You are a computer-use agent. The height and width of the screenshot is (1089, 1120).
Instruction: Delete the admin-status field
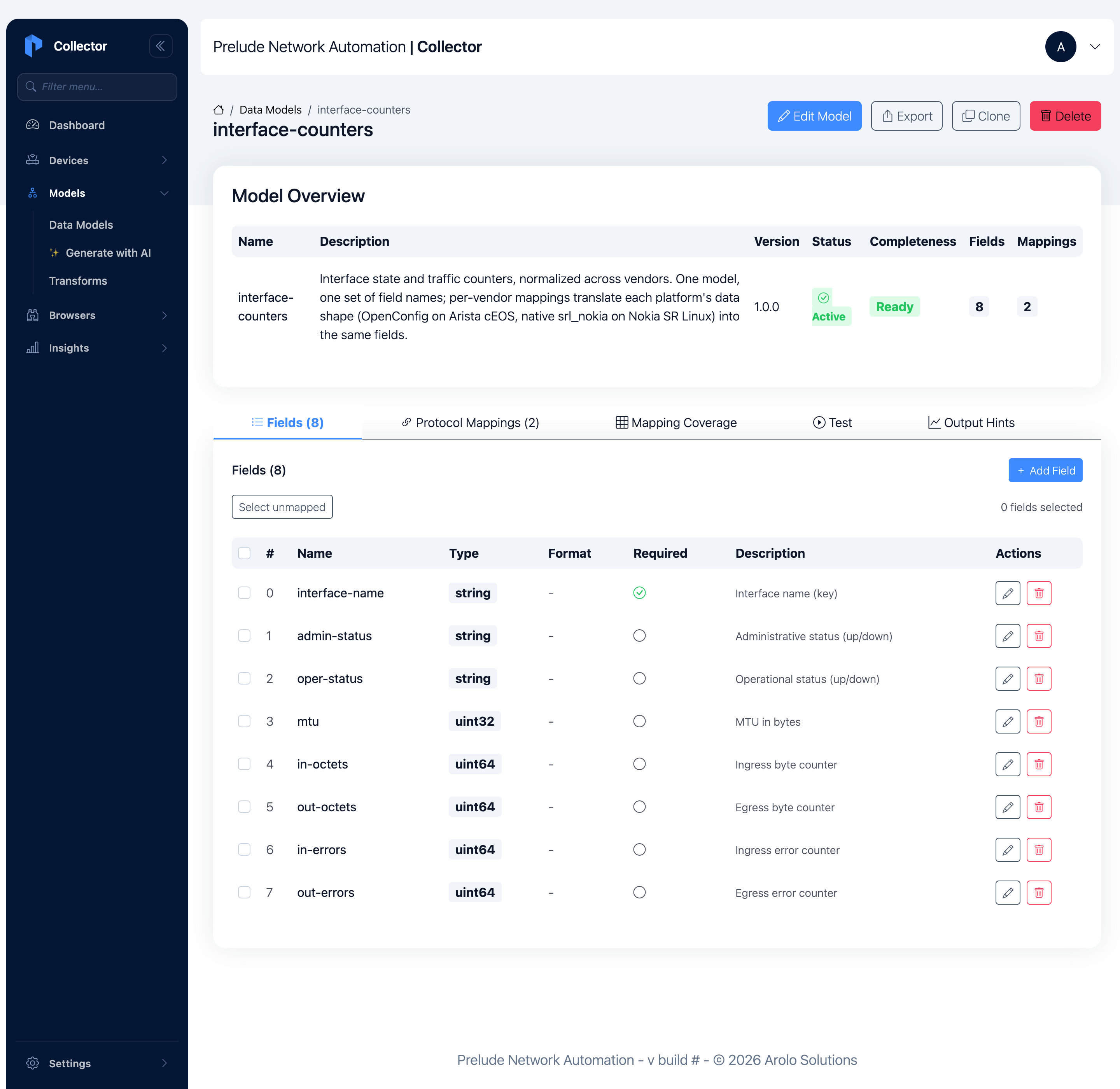(1039, 636)
